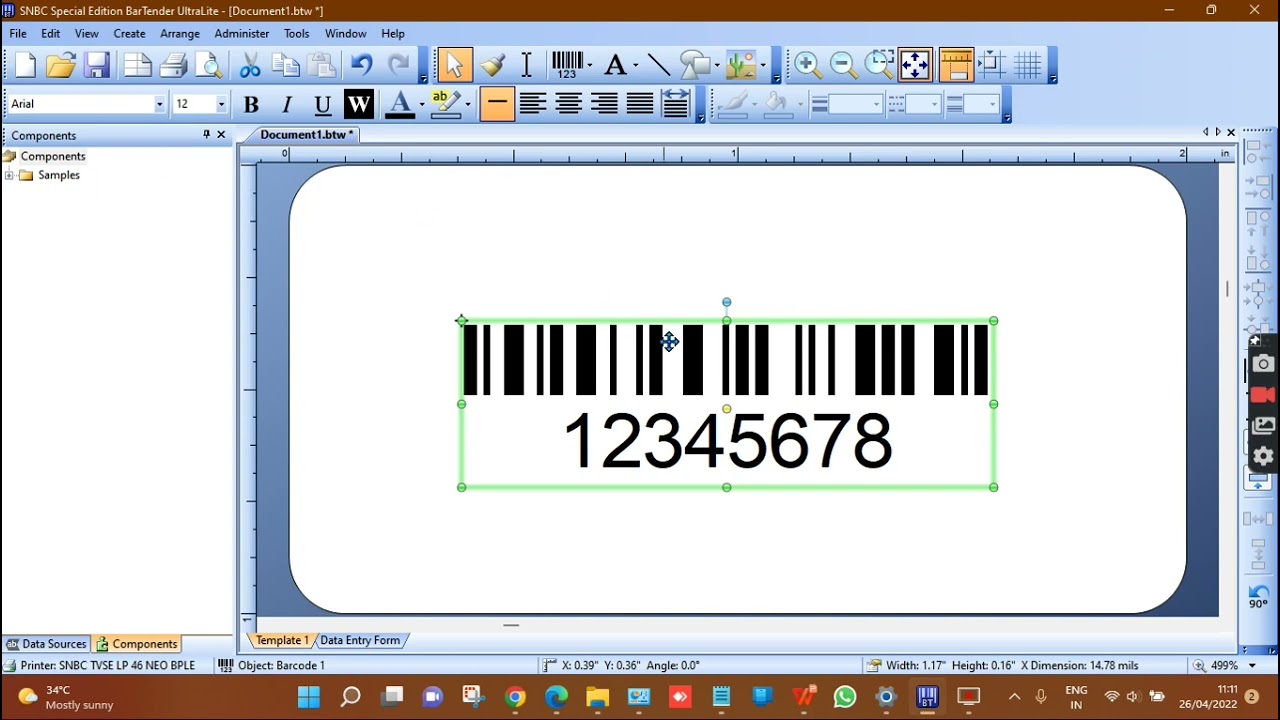Screen dimensions: 1280x720
Task: Switch to Data Entry Form tab
Action: 360,640
